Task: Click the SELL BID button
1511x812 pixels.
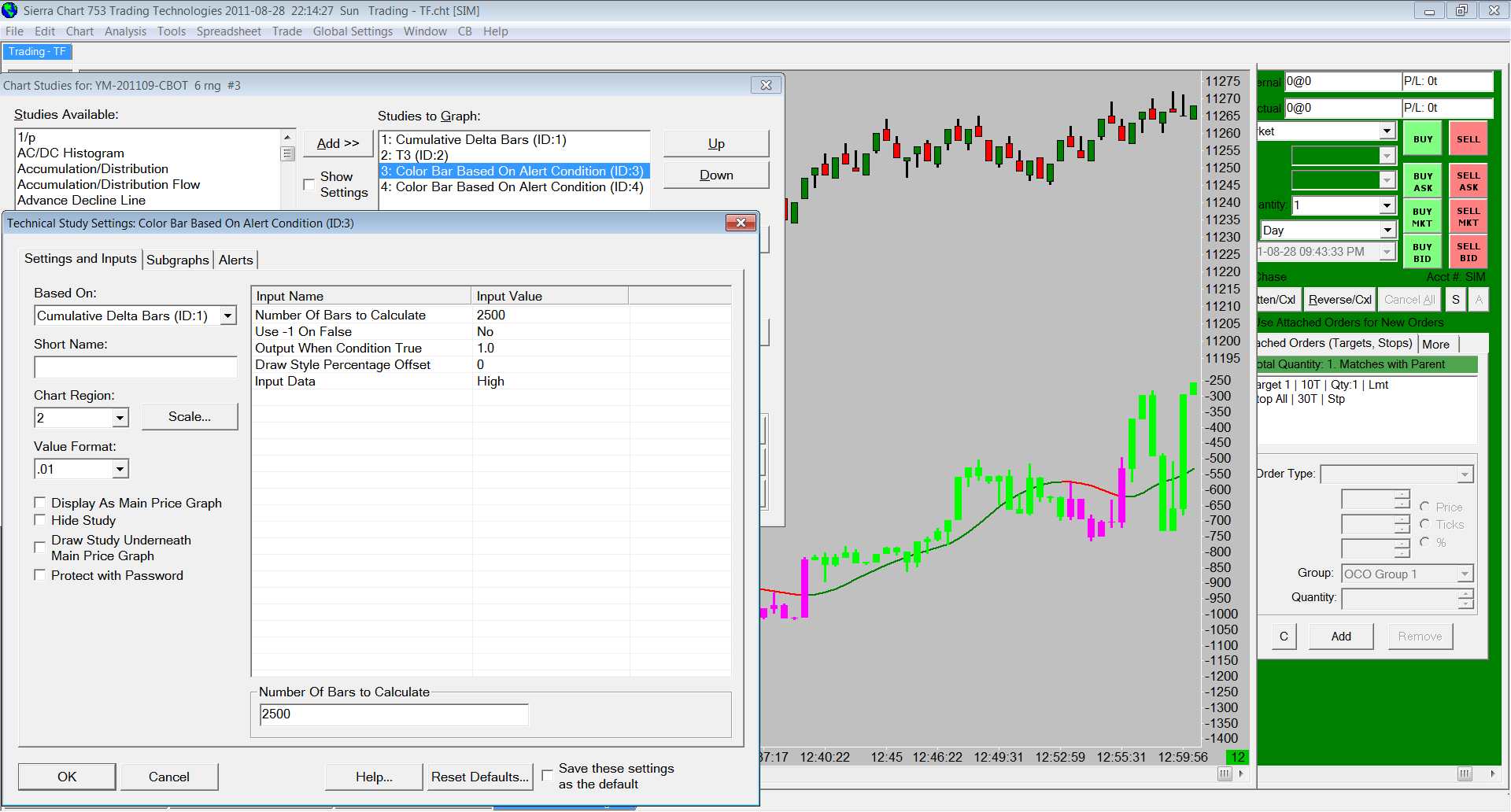Action: [1469, 253]
